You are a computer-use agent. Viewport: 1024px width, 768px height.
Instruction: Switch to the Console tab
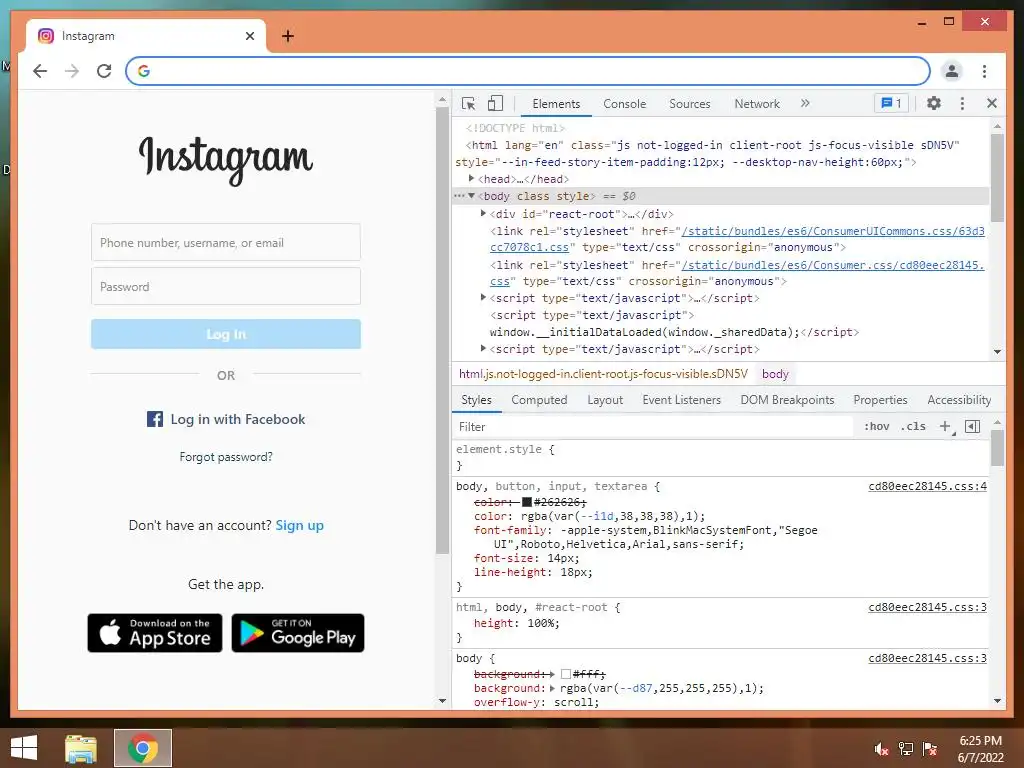(x=624, y=104)
